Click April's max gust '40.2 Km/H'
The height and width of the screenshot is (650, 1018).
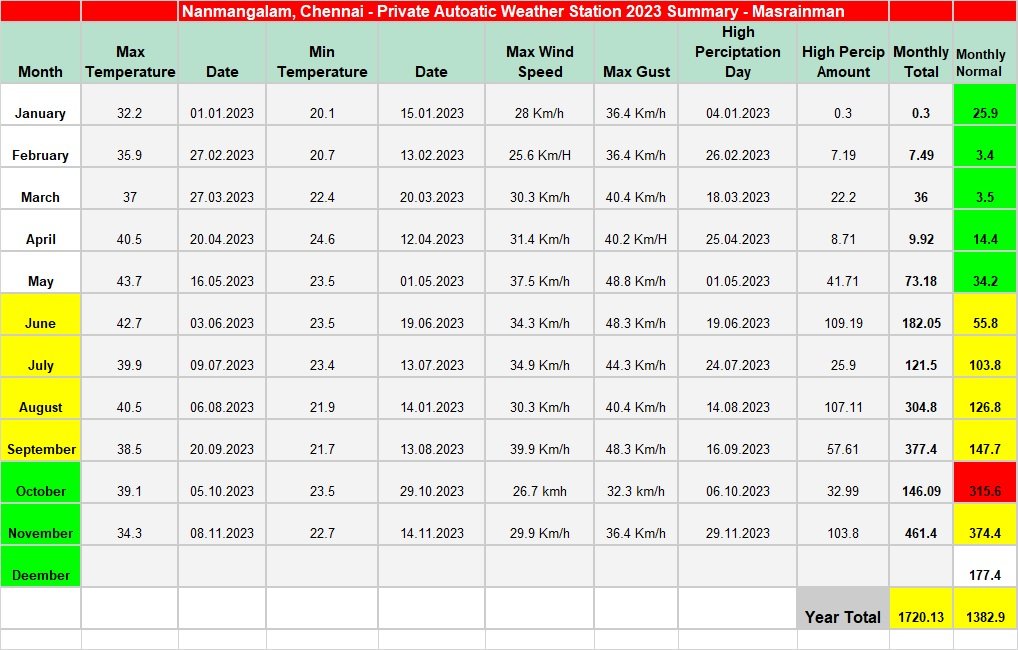tap(636, 230)
